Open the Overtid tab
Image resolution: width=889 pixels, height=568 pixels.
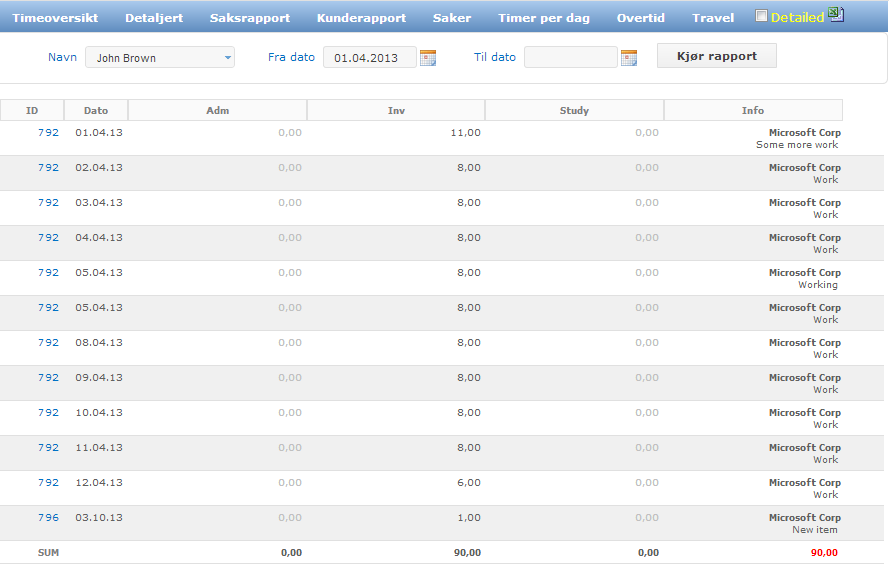(x=641, y=18)
